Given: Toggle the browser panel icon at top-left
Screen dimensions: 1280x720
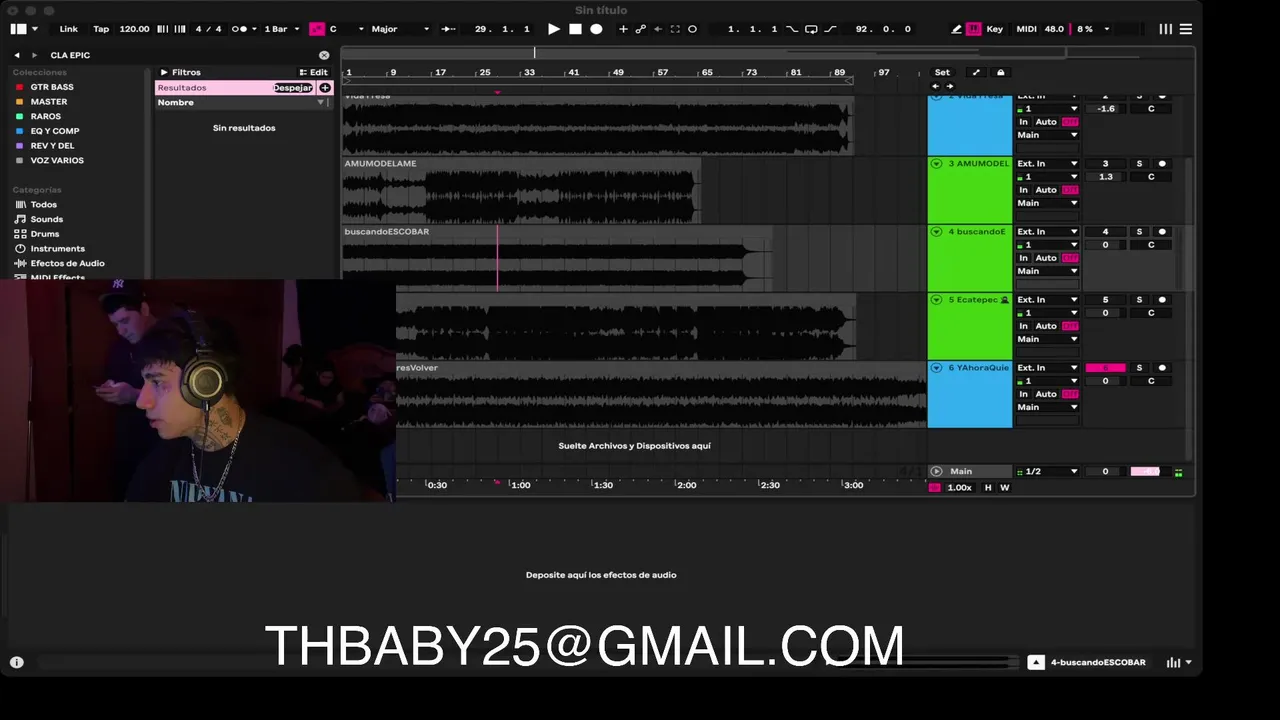Looking at the screenshot, I should tap(18, 29).
